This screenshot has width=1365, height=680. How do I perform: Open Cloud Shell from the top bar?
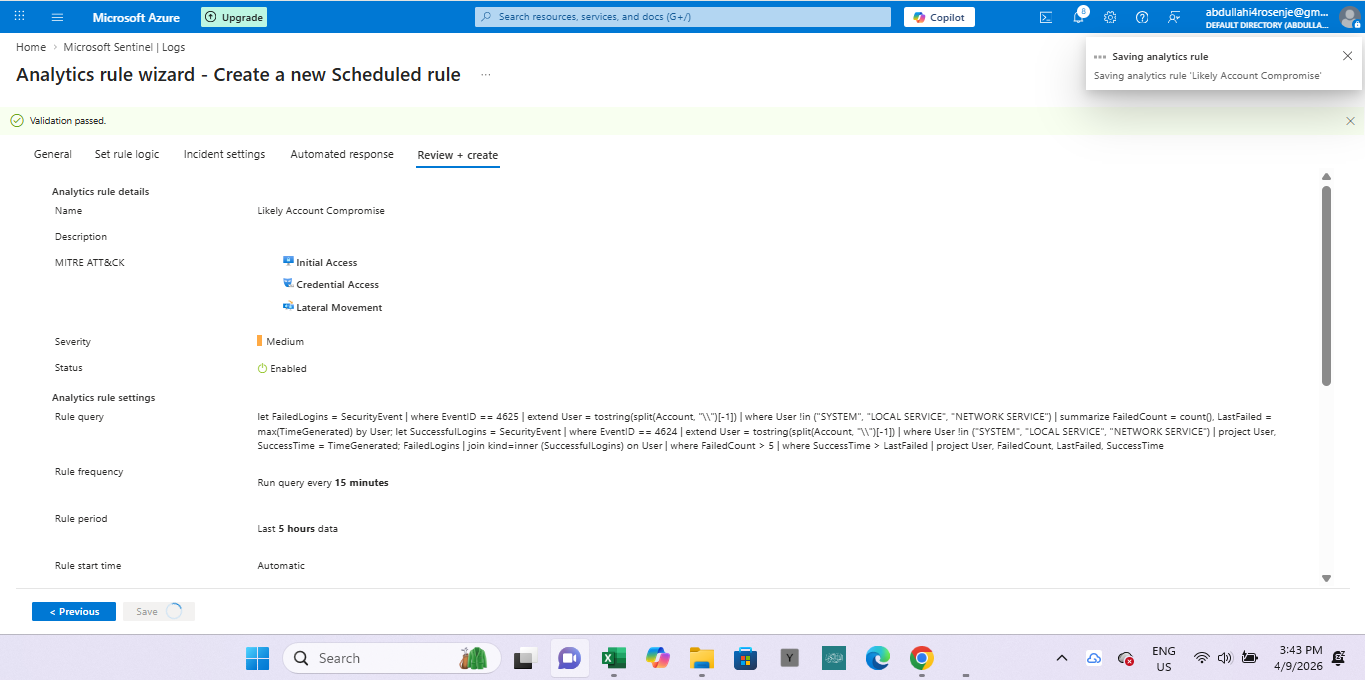(x=1046, y=17)
